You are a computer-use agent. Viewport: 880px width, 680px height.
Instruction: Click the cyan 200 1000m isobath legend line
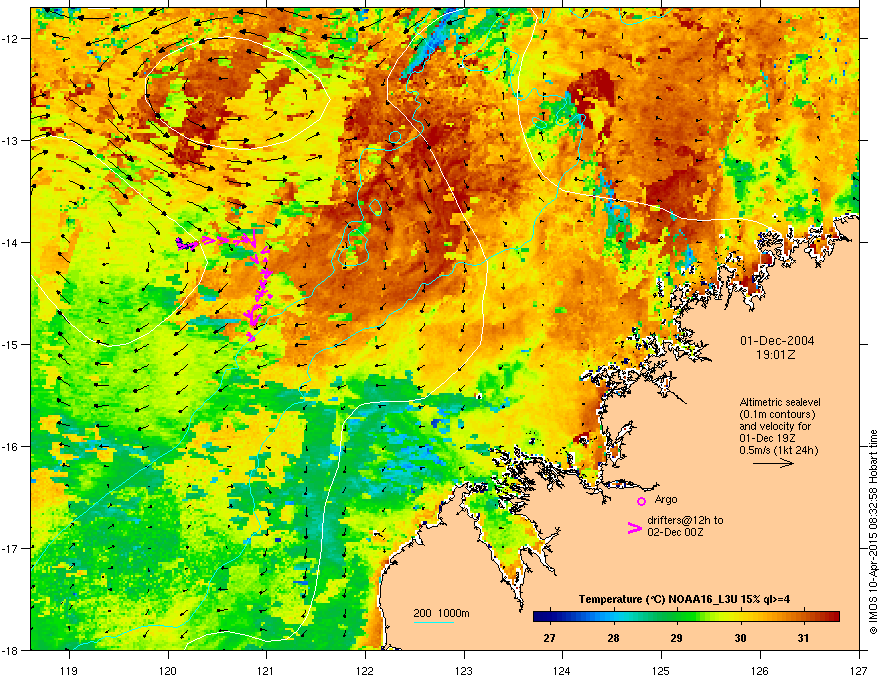[433, 622]
